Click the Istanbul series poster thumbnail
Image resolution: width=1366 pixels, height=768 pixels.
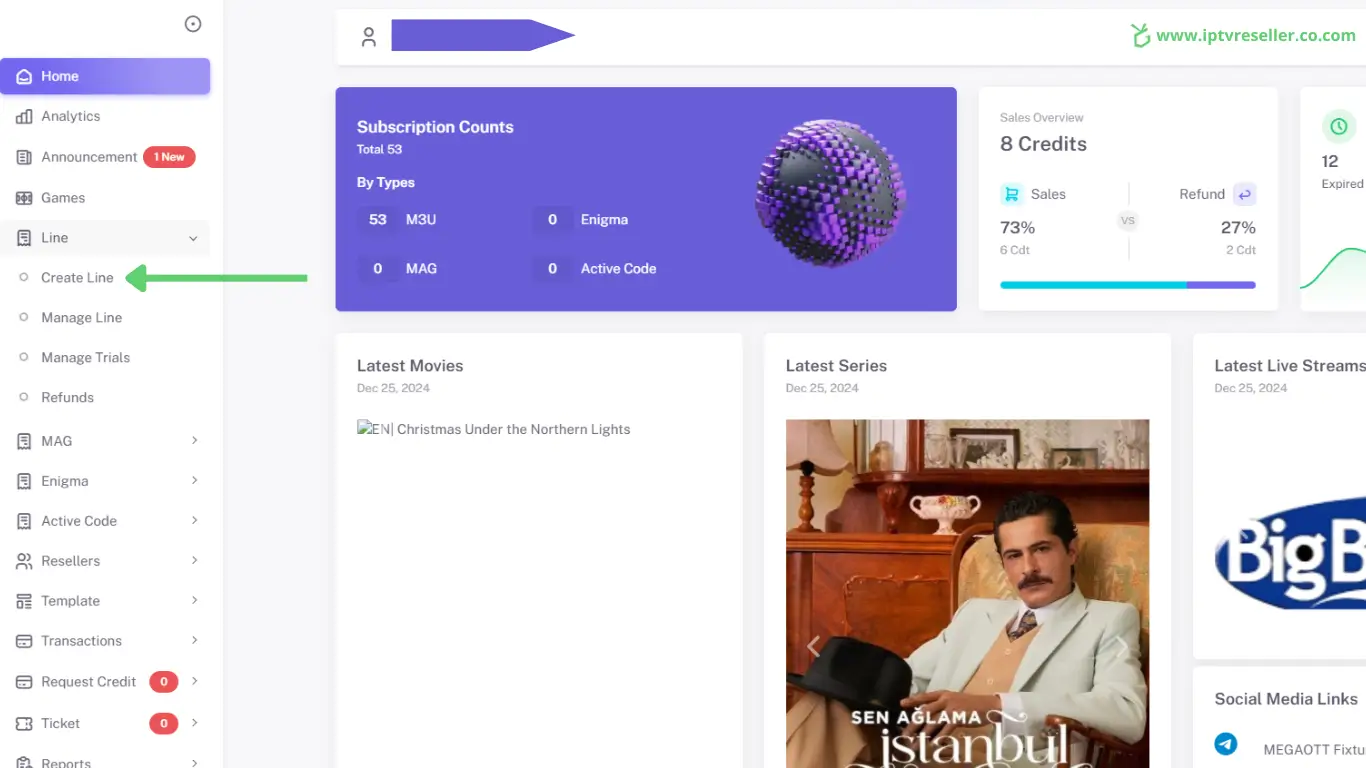coord(967,592)
